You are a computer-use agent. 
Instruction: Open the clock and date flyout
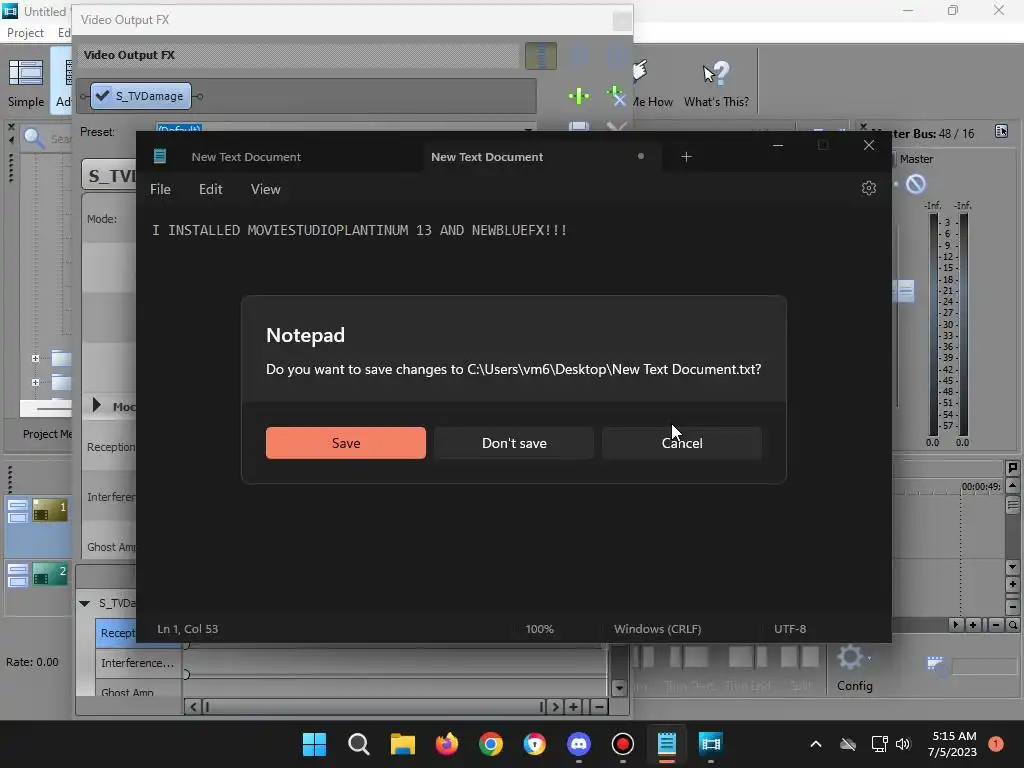click(953, 744)
